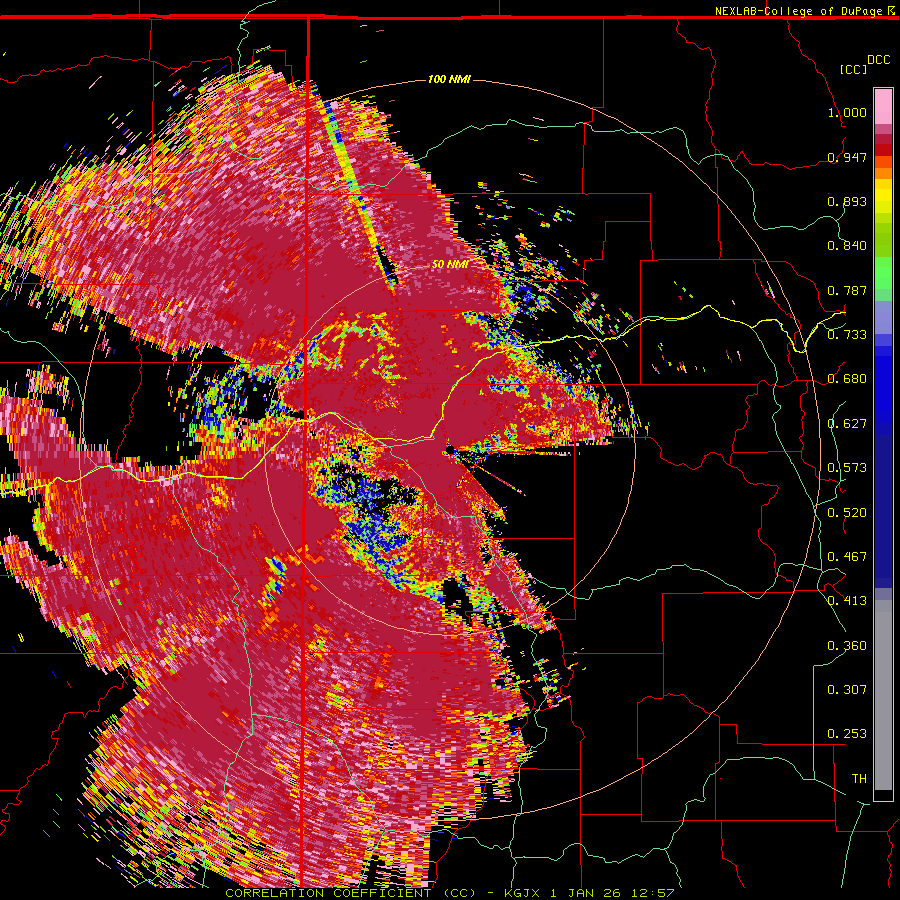Click the bright green segment of the color bar
The height and width of the screenshot is (900, 900).
[x=883, y=273]
